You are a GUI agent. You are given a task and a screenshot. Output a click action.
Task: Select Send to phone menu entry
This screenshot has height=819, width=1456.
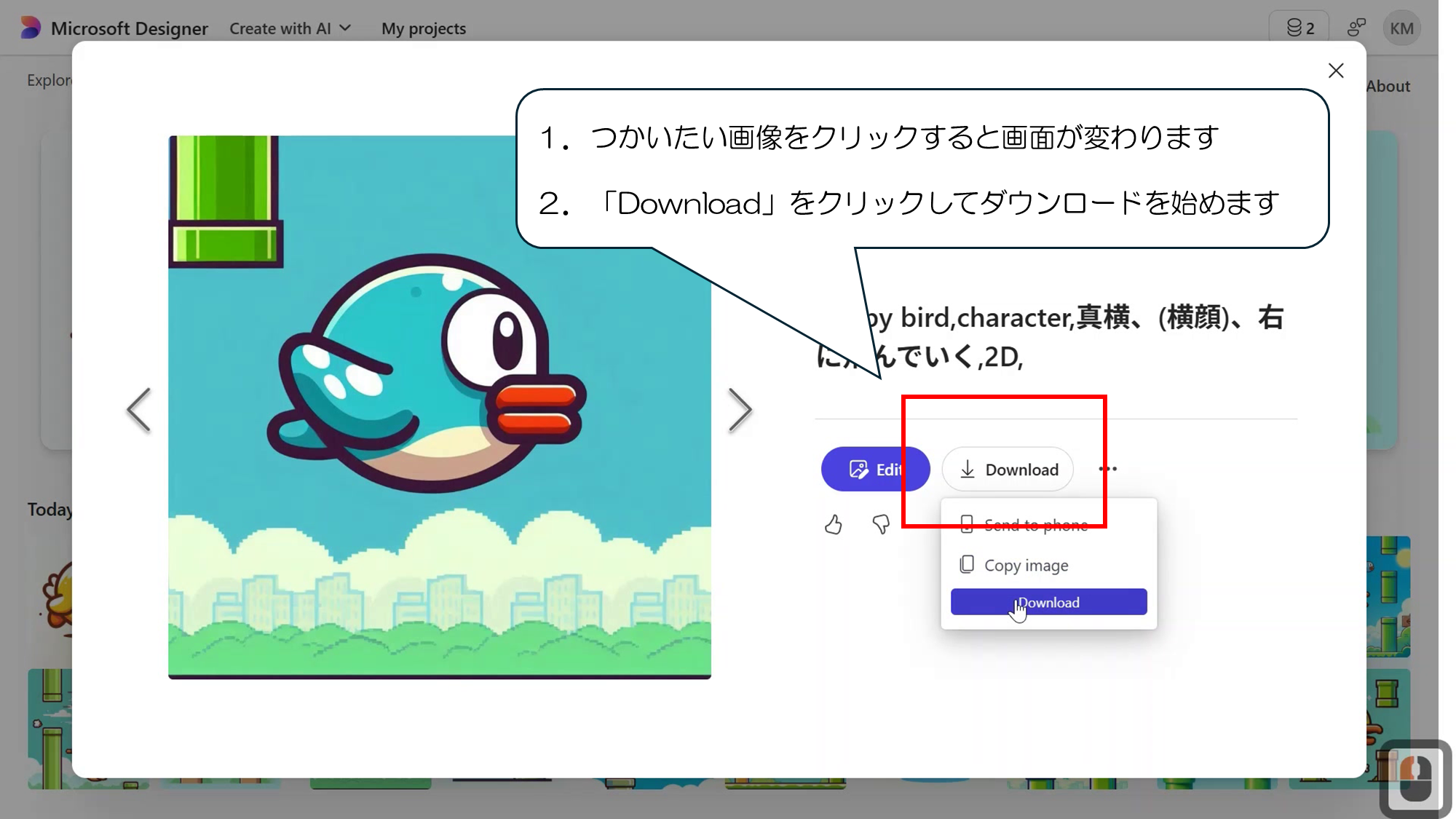point(1048,525)
